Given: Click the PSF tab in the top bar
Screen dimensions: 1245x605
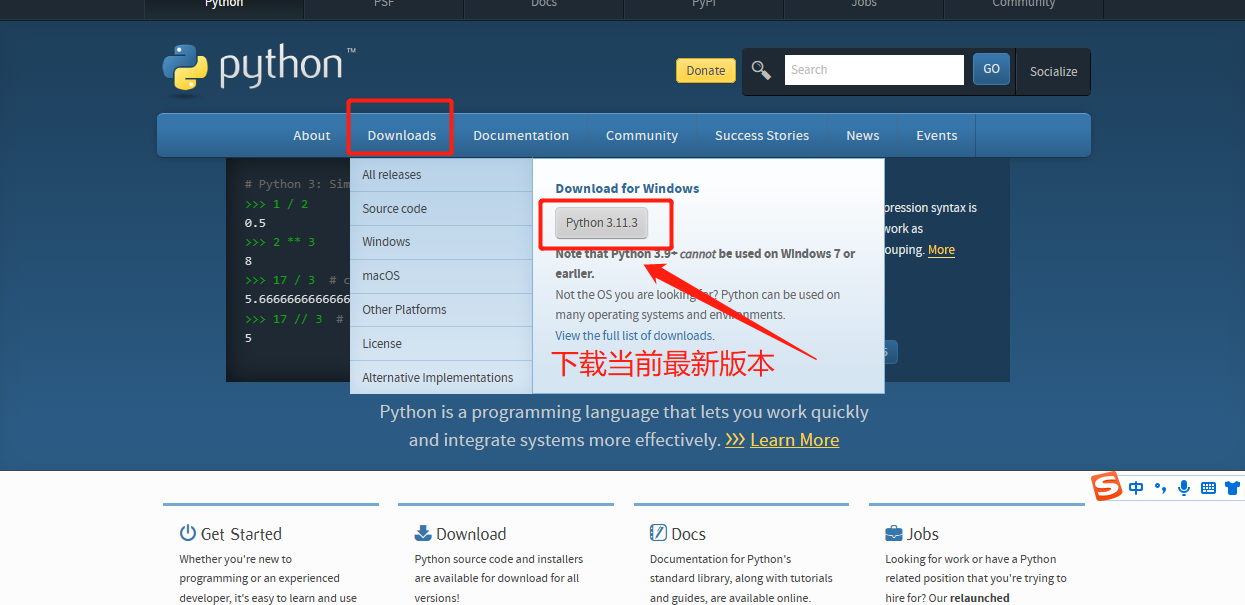Looking at the screenshot, I should point(384,5).
